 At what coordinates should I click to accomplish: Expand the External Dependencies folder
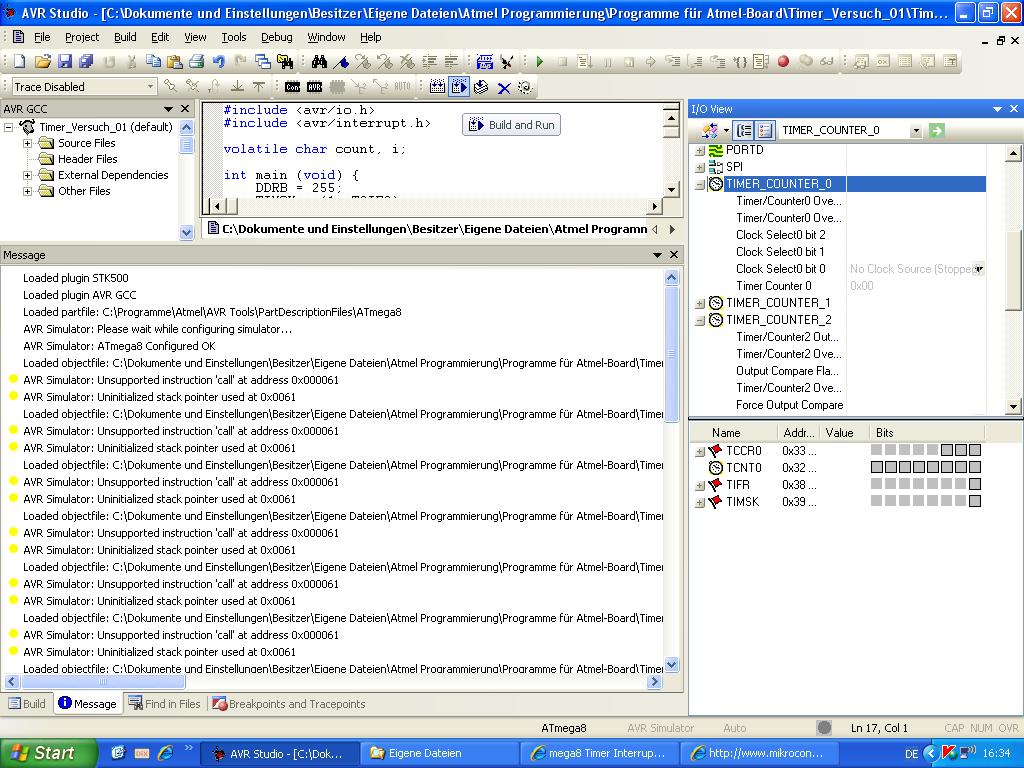point(27,175)
